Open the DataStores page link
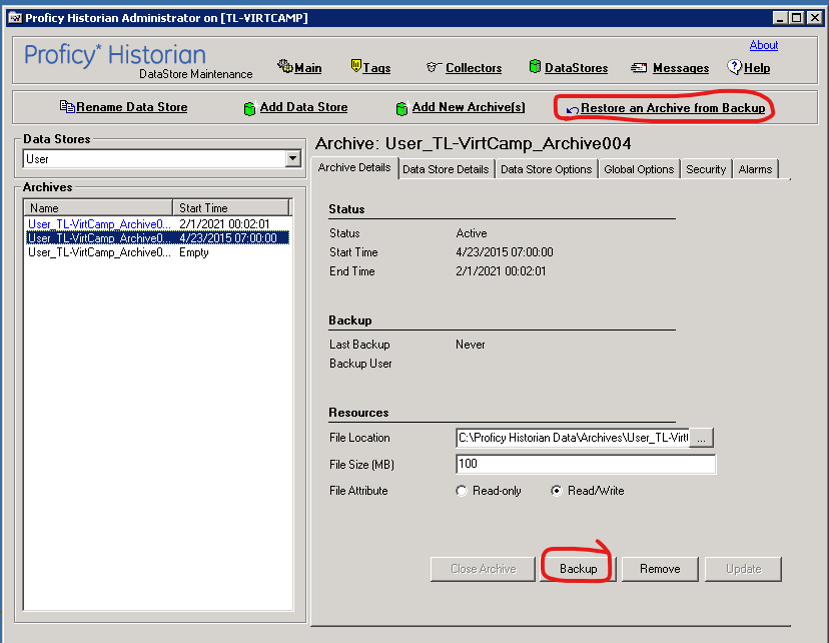The width and height of the screenshot is (829, 643). 576,68
